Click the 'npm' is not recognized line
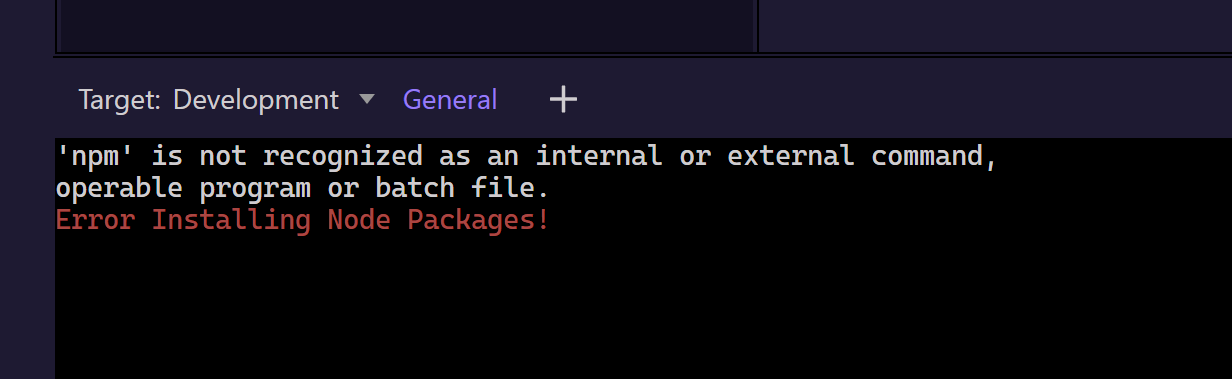1232x379 pixels. [526, 157]
